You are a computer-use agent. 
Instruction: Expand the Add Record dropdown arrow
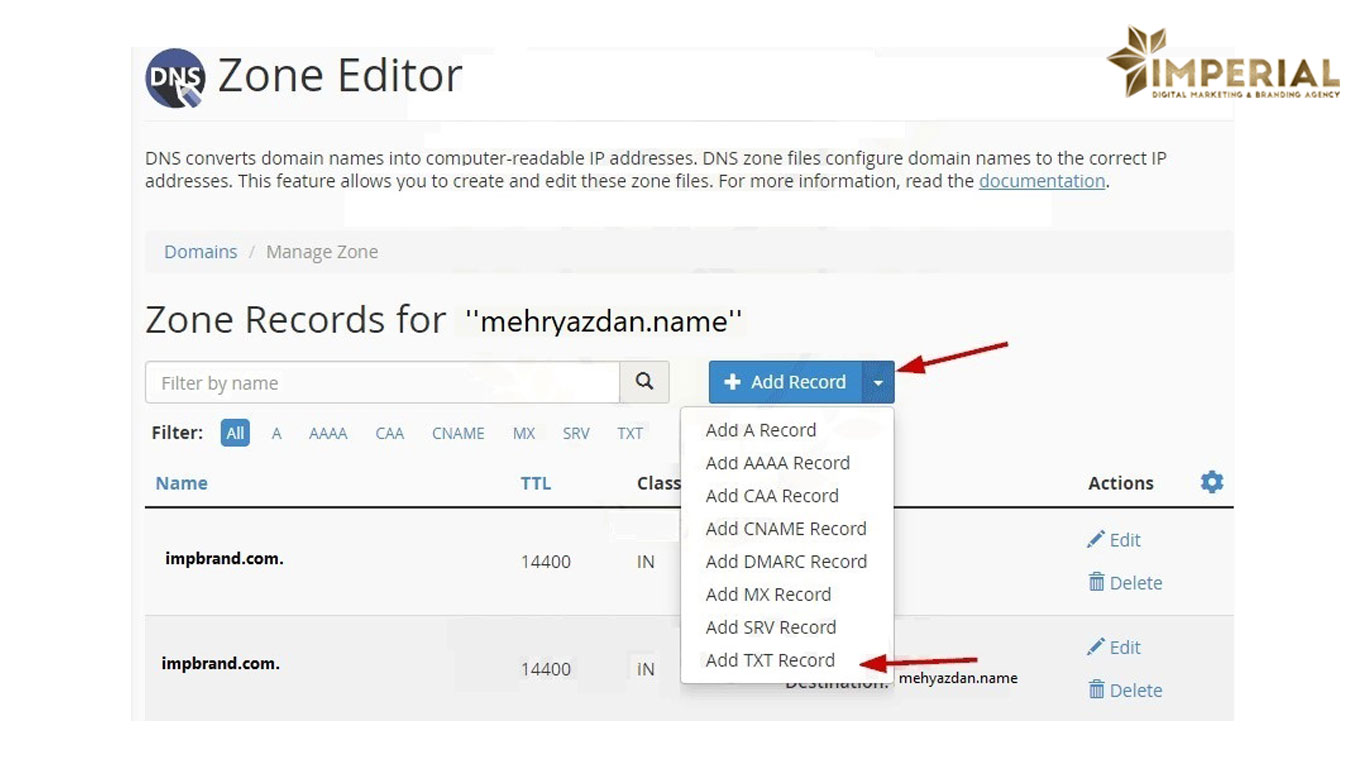(x=878, y=382)
